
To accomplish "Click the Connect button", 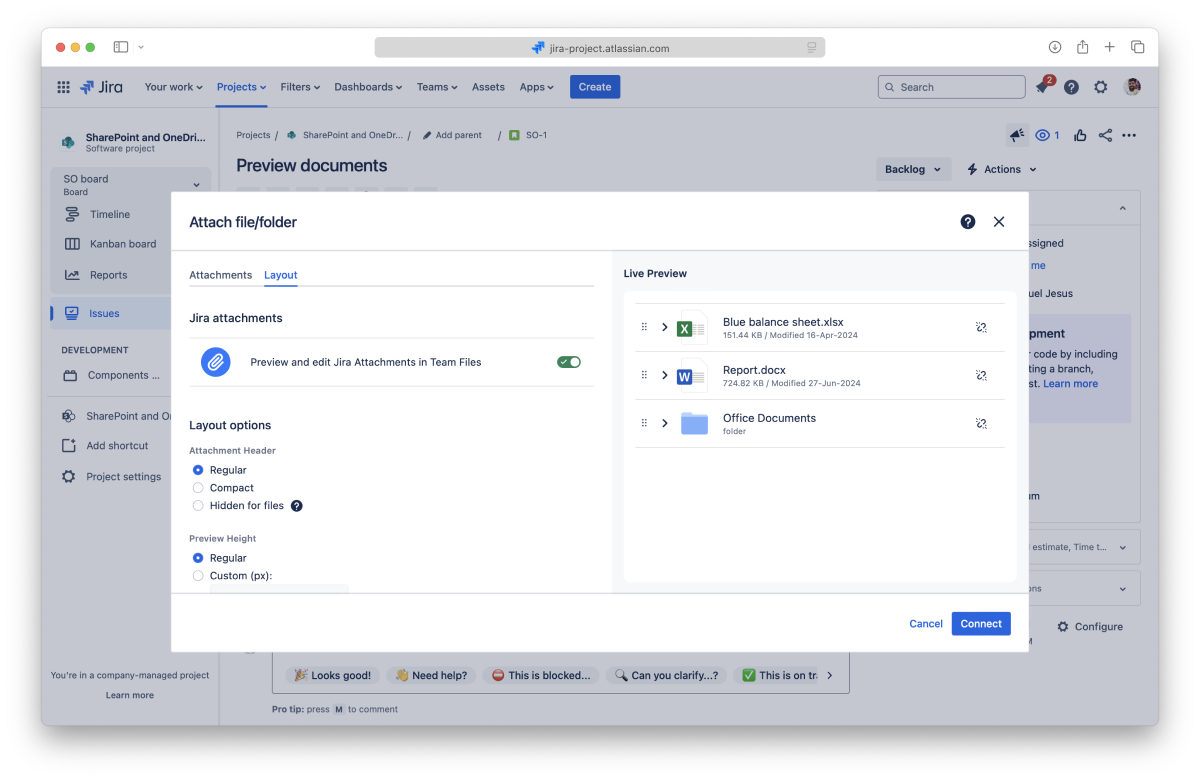I will [980, 624].
